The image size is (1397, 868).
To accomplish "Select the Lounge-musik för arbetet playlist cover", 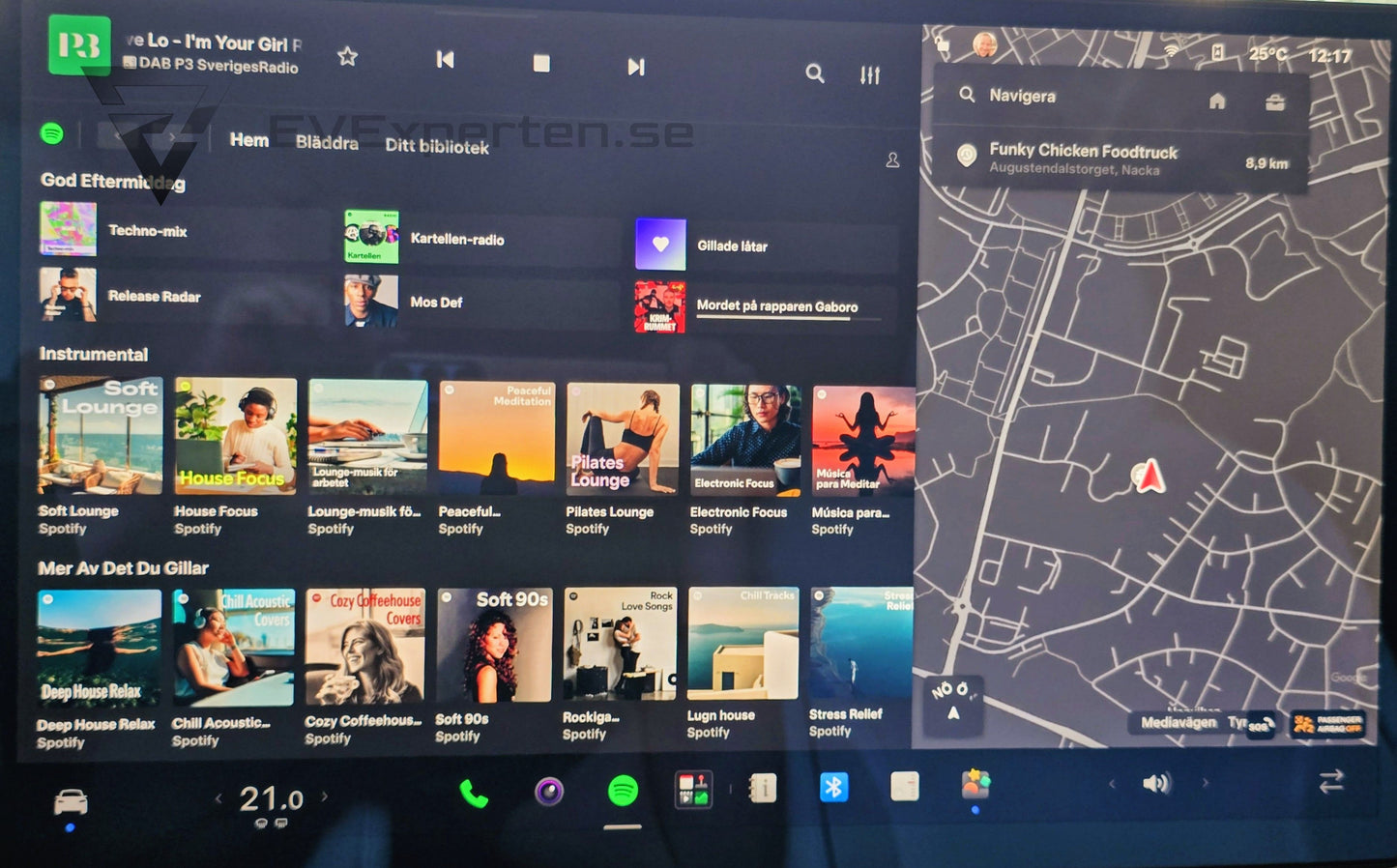I will pyautogui.click(x=367, y=438).
